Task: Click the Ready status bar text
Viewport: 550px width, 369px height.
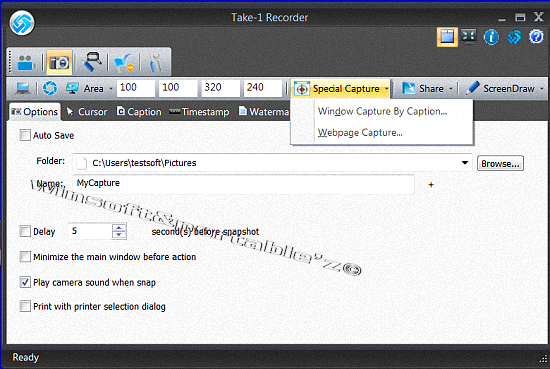Action: [x=26, y=357]
